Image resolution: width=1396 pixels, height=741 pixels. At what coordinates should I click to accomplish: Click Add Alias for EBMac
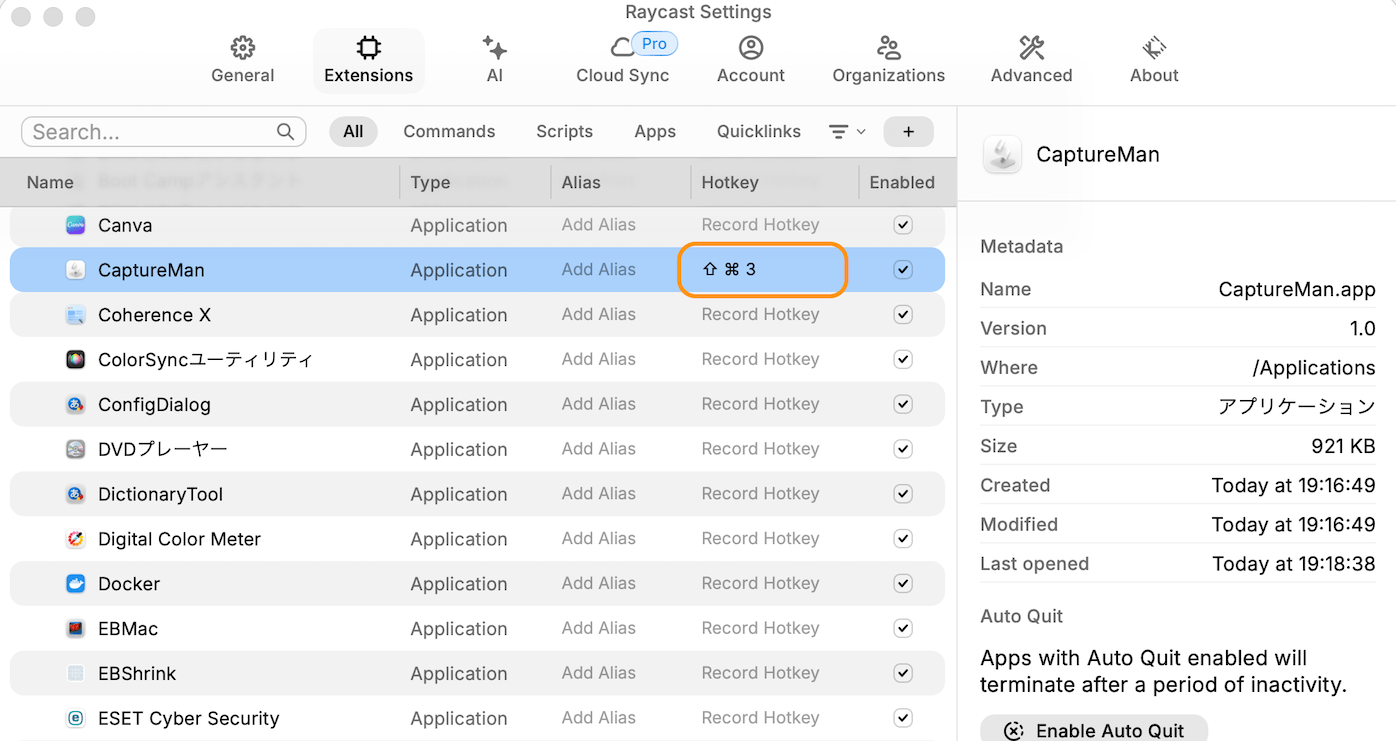[598, 628]
